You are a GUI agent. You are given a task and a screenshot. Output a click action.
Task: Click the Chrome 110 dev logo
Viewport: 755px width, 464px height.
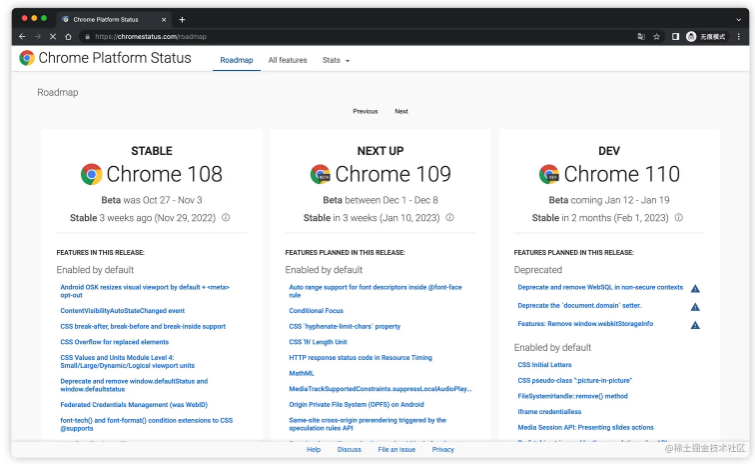click(x=549, y=174)
